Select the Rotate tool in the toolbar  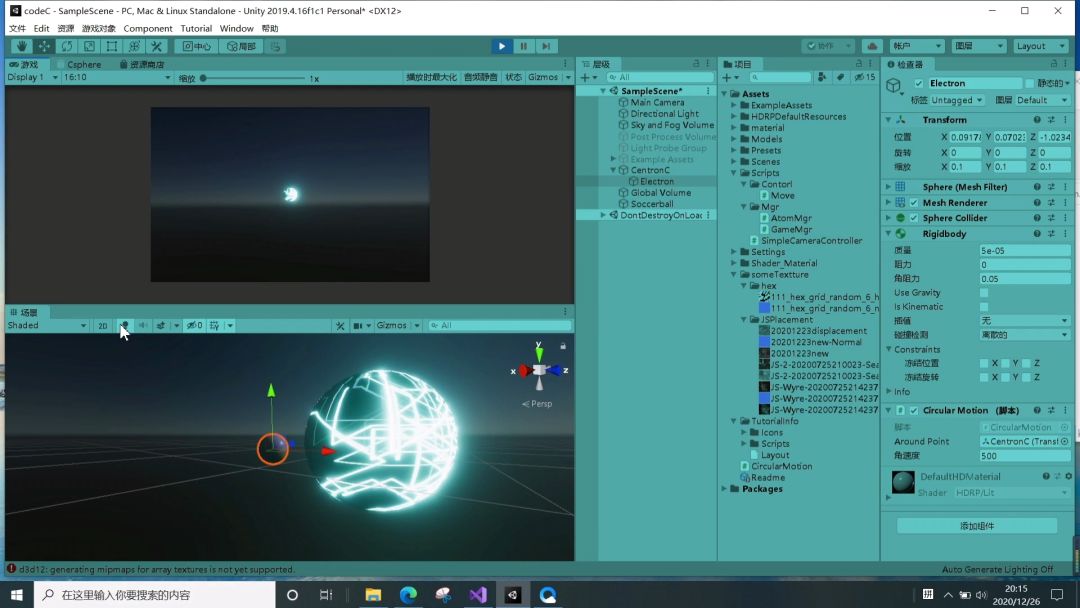67,46
